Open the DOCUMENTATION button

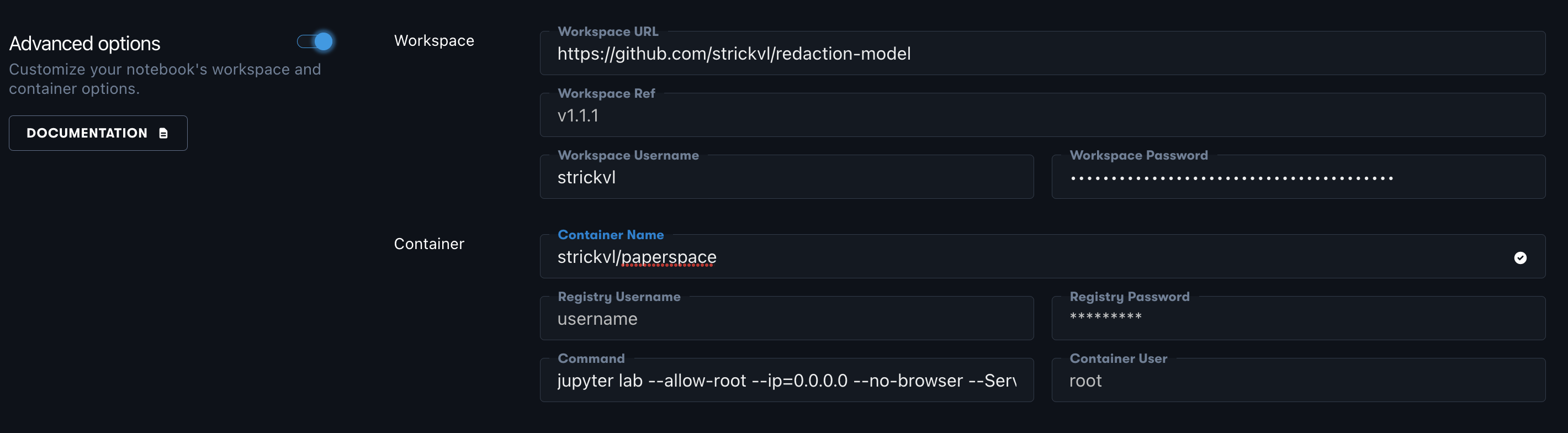(98, 133)
